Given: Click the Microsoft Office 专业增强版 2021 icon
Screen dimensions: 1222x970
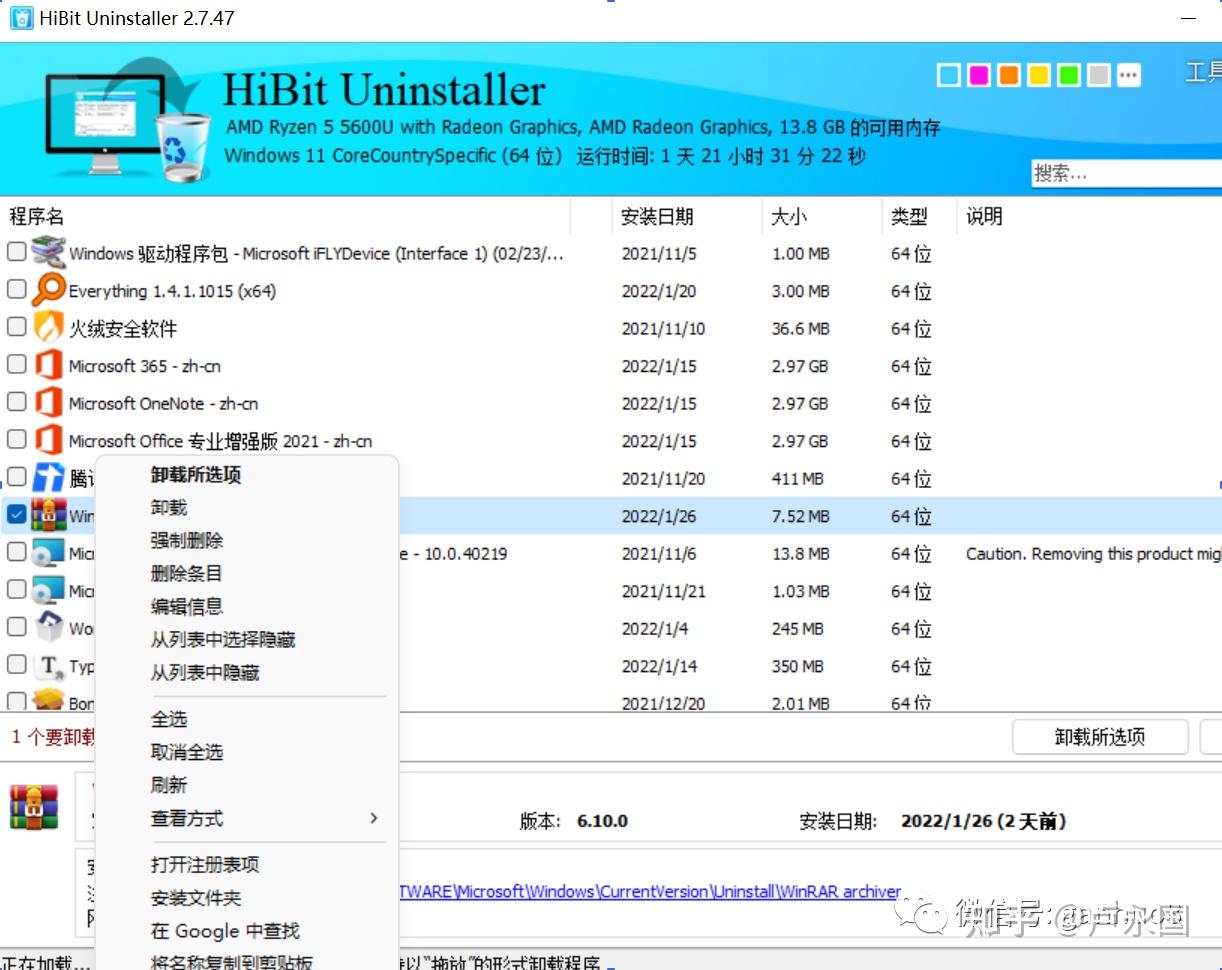Looking at the screenshot, I should pos(48,441).
